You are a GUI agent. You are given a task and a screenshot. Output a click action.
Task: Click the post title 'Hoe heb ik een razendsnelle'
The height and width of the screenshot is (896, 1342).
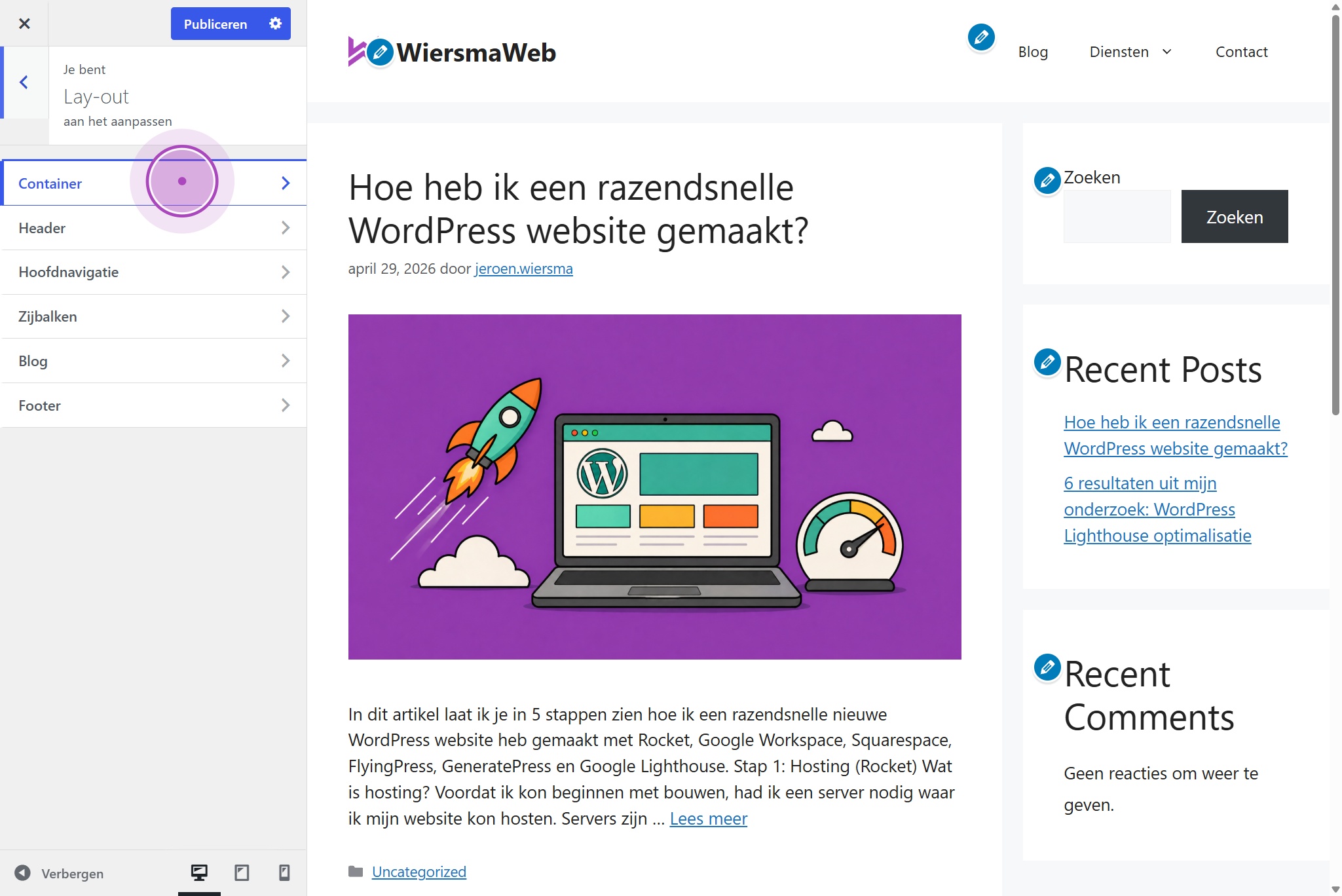pos(578,209)
